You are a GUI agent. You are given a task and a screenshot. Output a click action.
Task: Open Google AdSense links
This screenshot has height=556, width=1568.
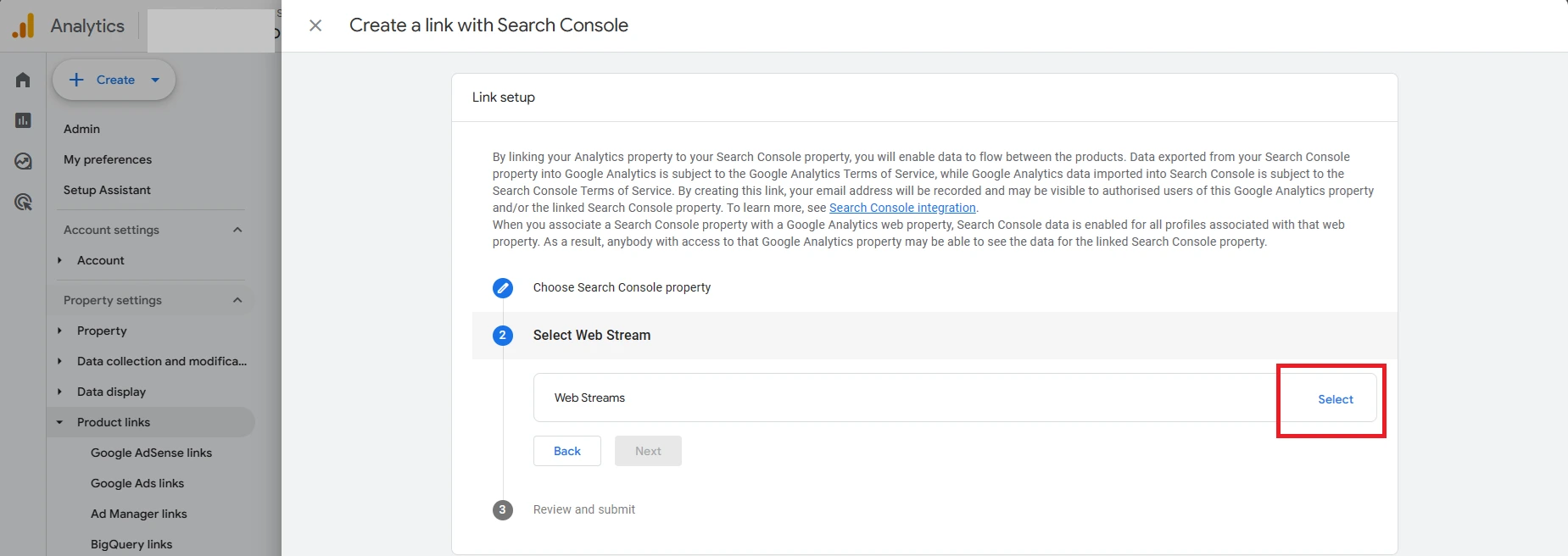tap(151, 453)
